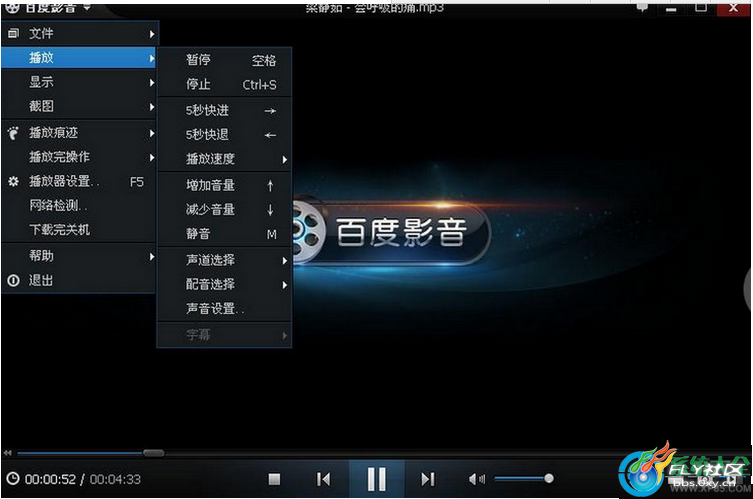Minimize the player window

point(671,9)
